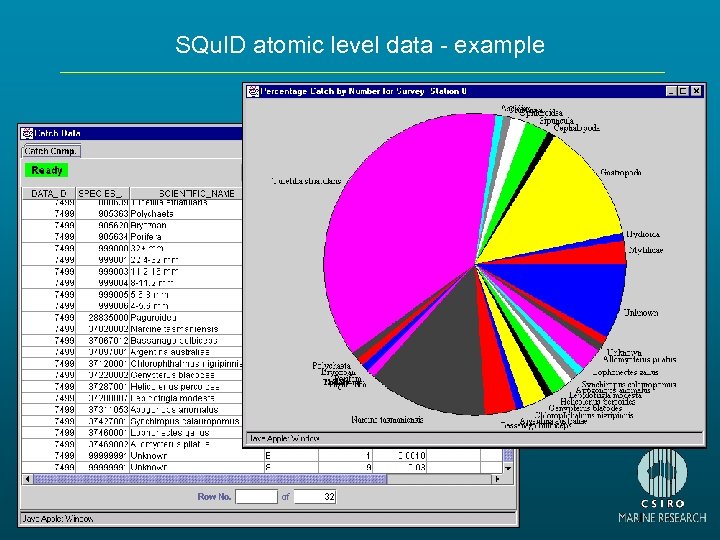Click the Cephalopoda pie label
This screenshot has height=540, width=720.
(577, 128)
